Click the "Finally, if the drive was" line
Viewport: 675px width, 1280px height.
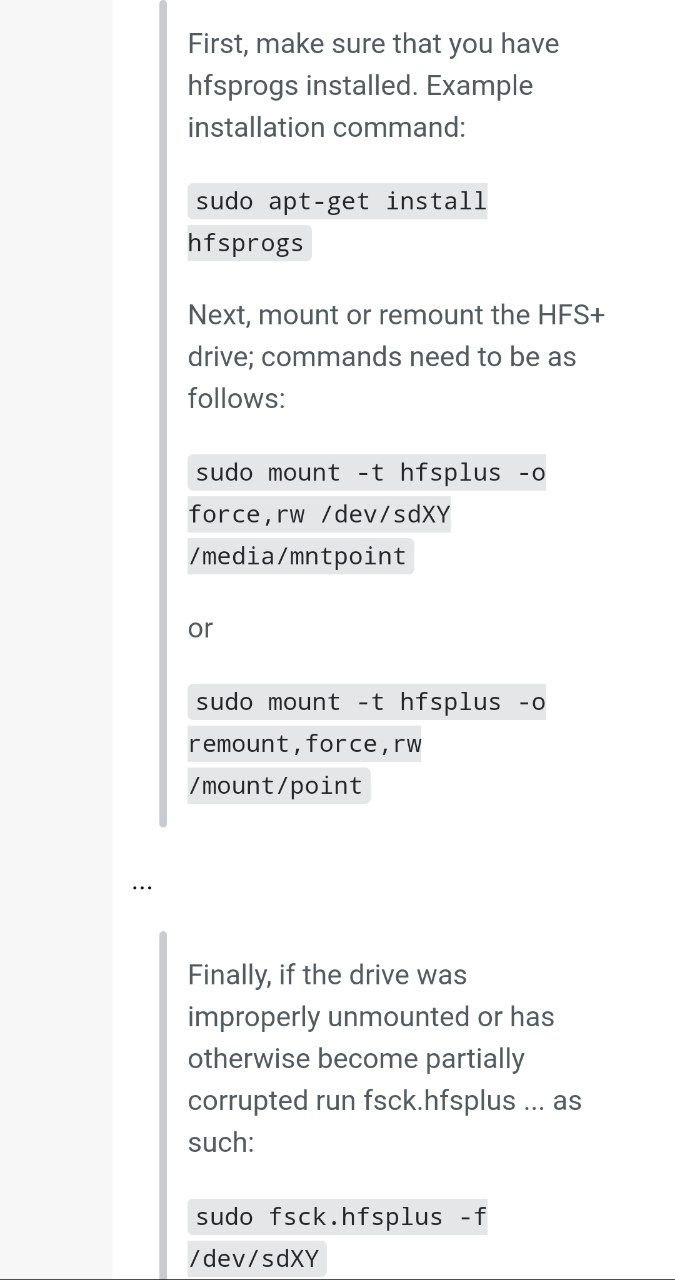(x=327, y=974)
